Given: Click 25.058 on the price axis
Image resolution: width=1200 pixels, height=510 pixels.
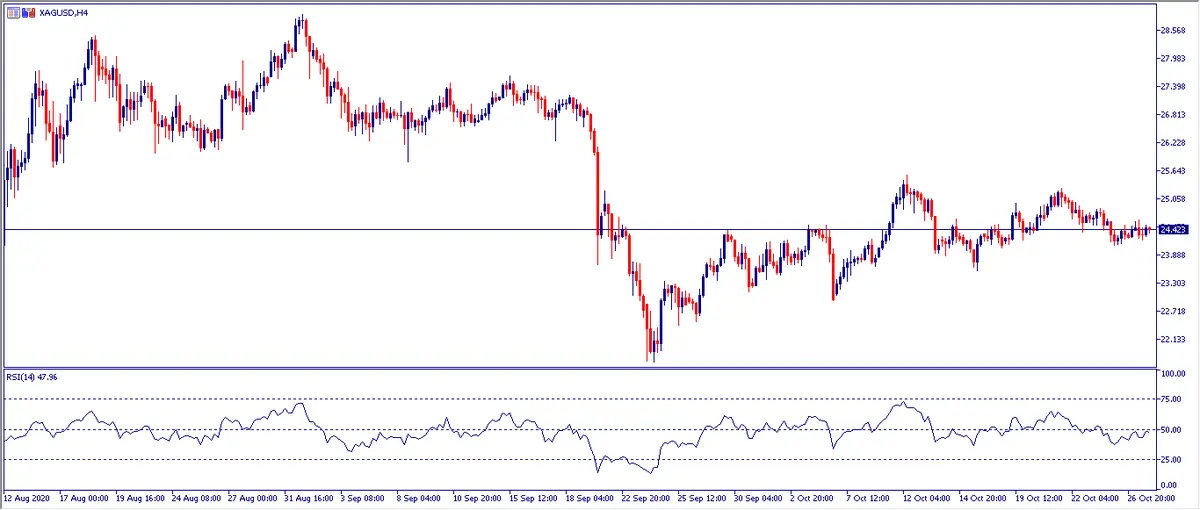Looking at the screenshot, I should pos(1172,199).
